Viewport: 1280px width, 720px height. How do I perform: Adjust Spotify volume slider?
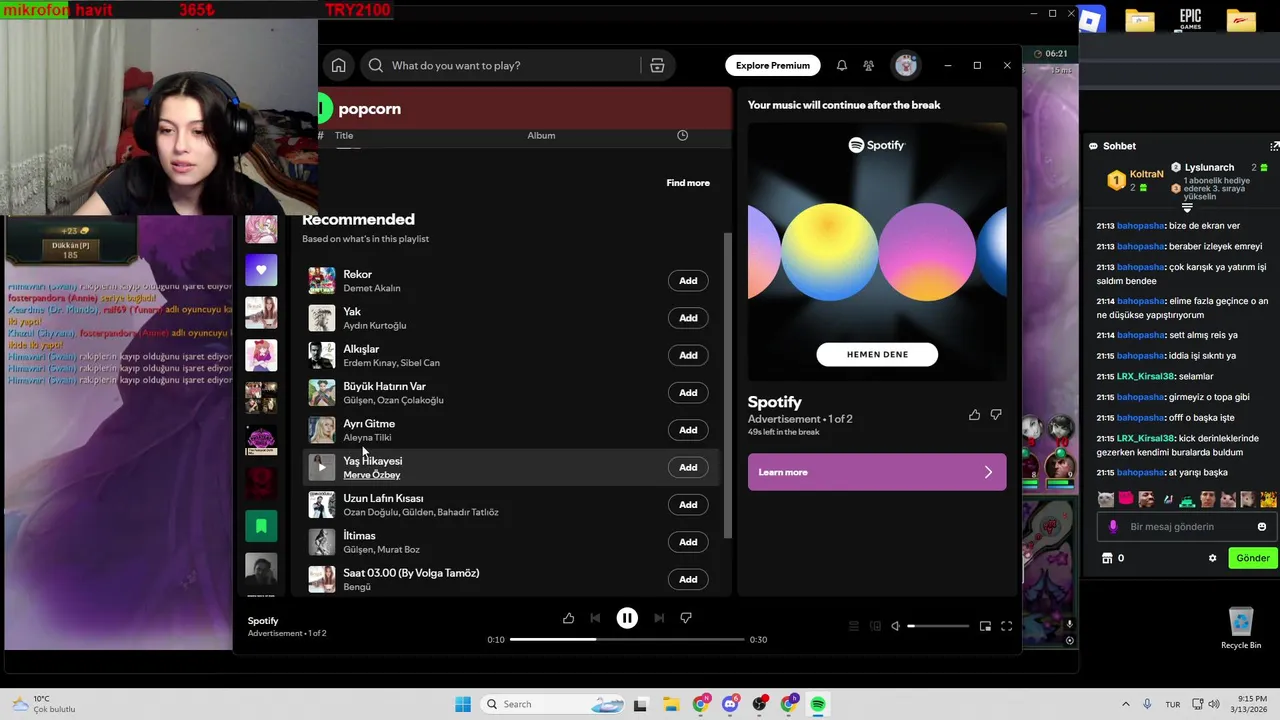click(938, 626)
